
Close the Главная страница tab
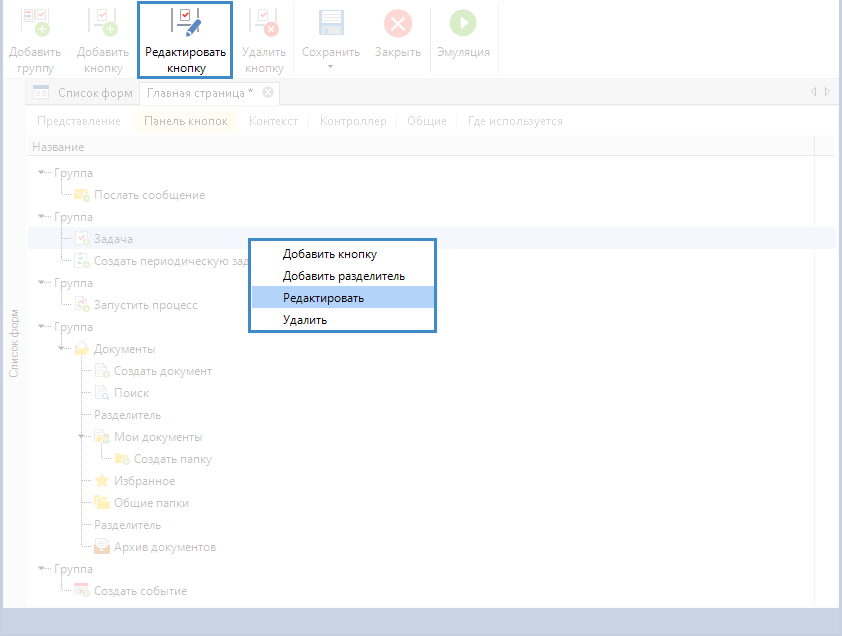click(268, 93)
